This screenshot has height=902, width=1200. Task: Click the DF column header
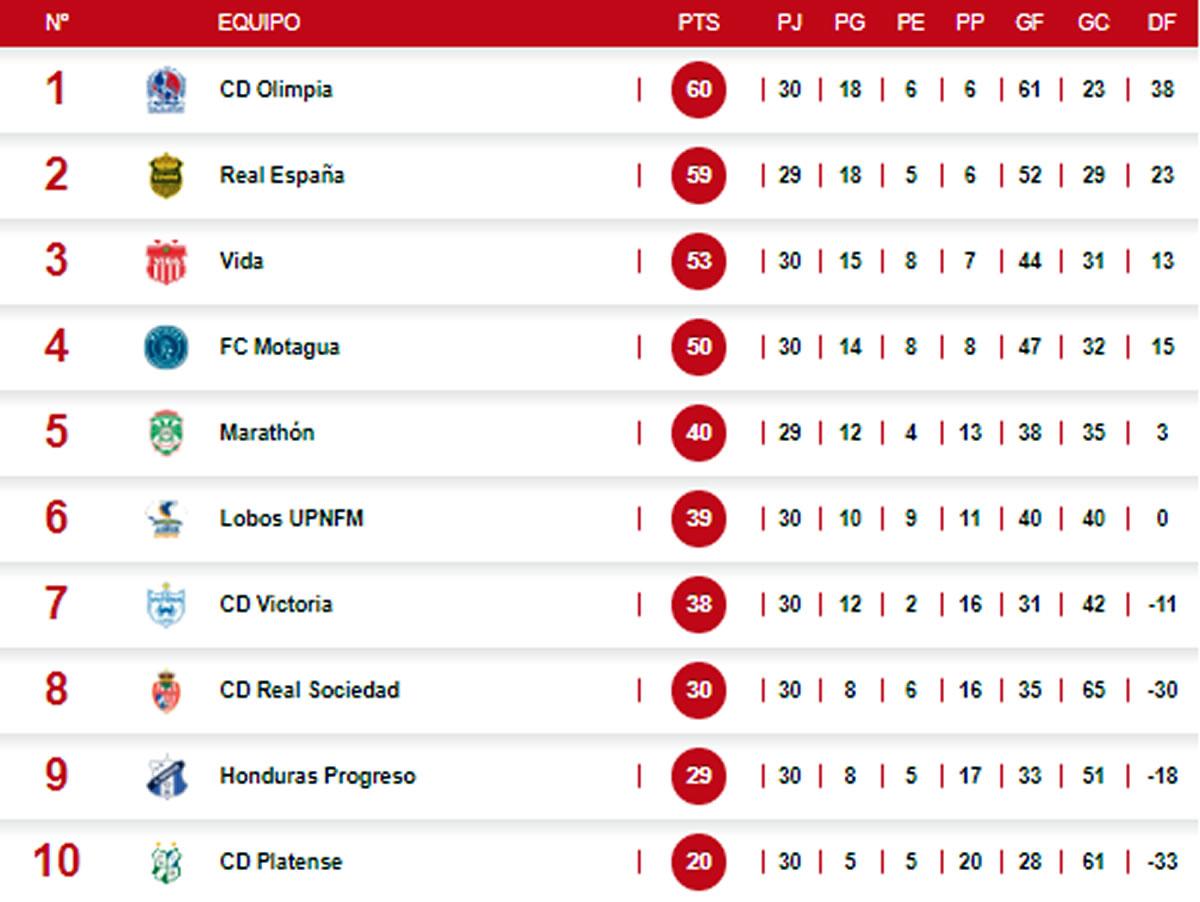click(x=1161, y=22)
